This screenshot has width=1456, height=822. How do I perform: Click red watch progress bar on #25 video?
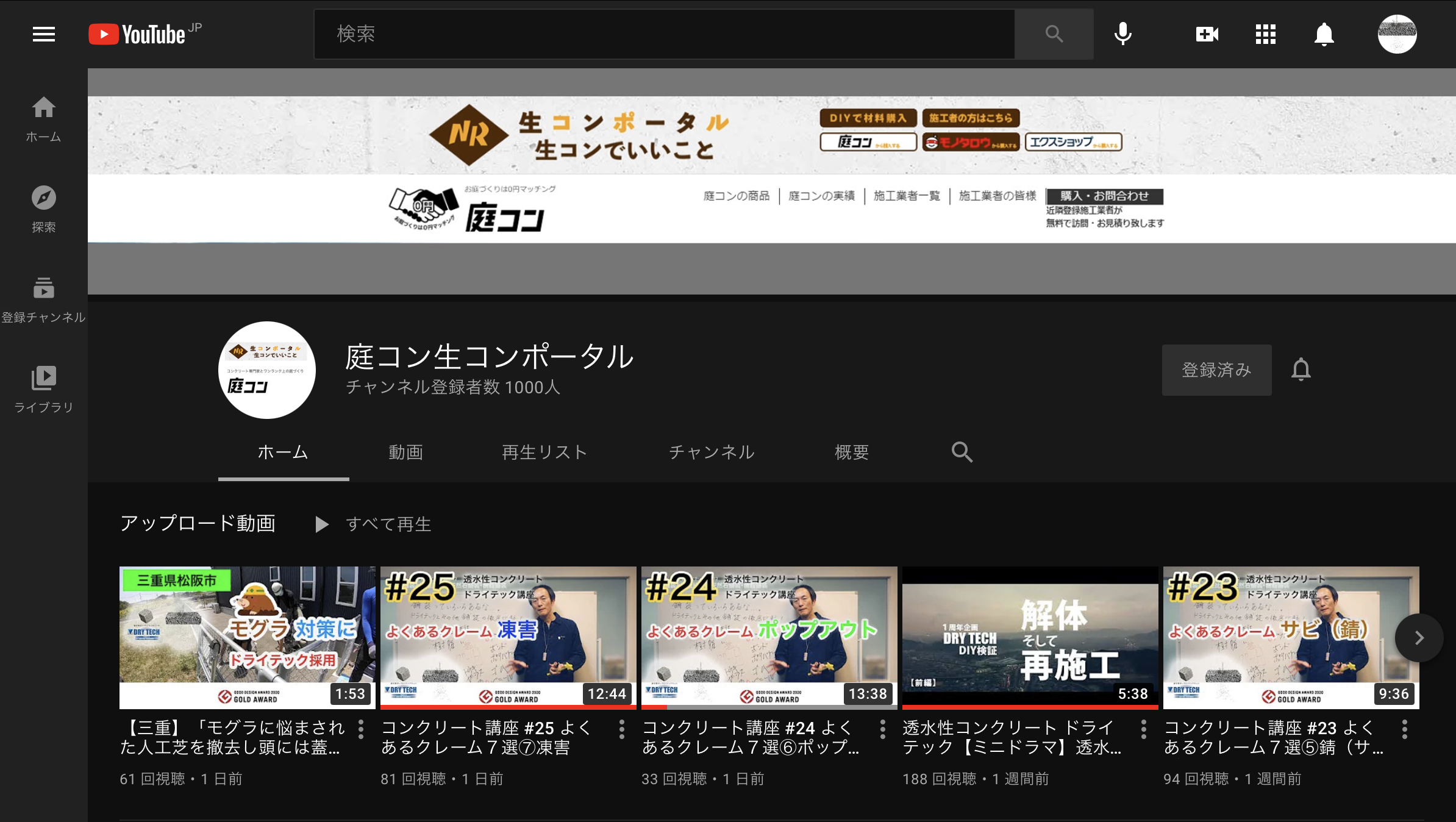pos(509,707)
